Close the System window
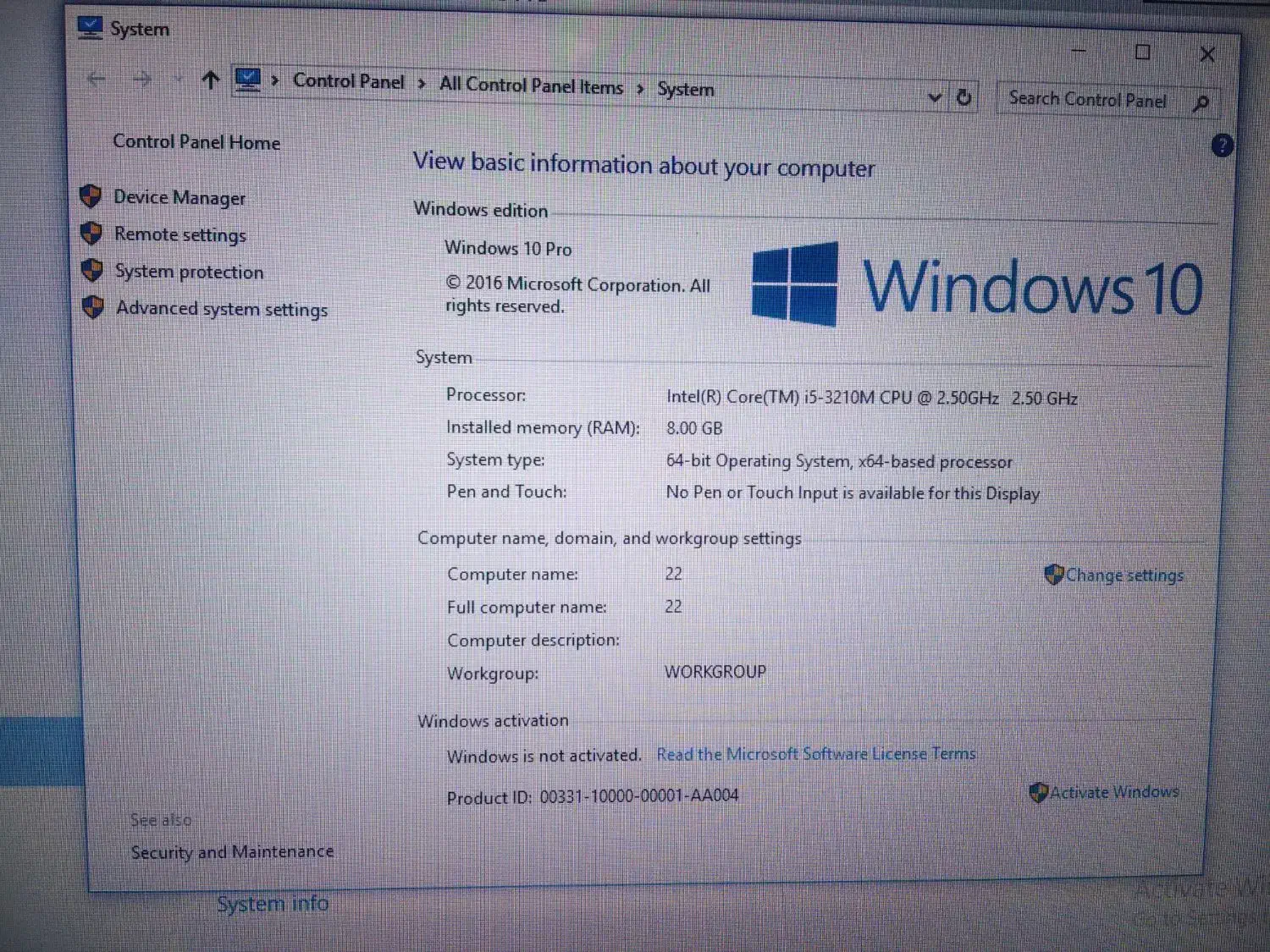 (x=1207, y=55)
